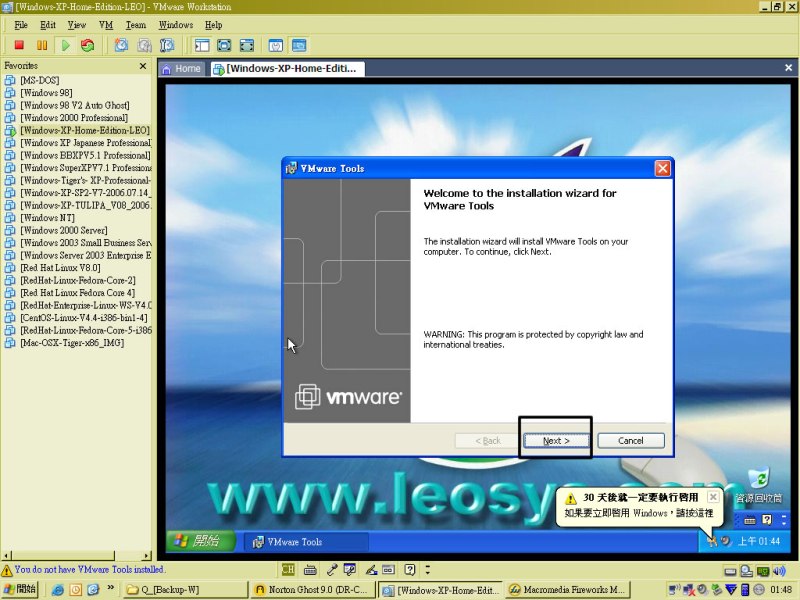Switch to the Home tab
800x600 pixels.
coord(182,68)
